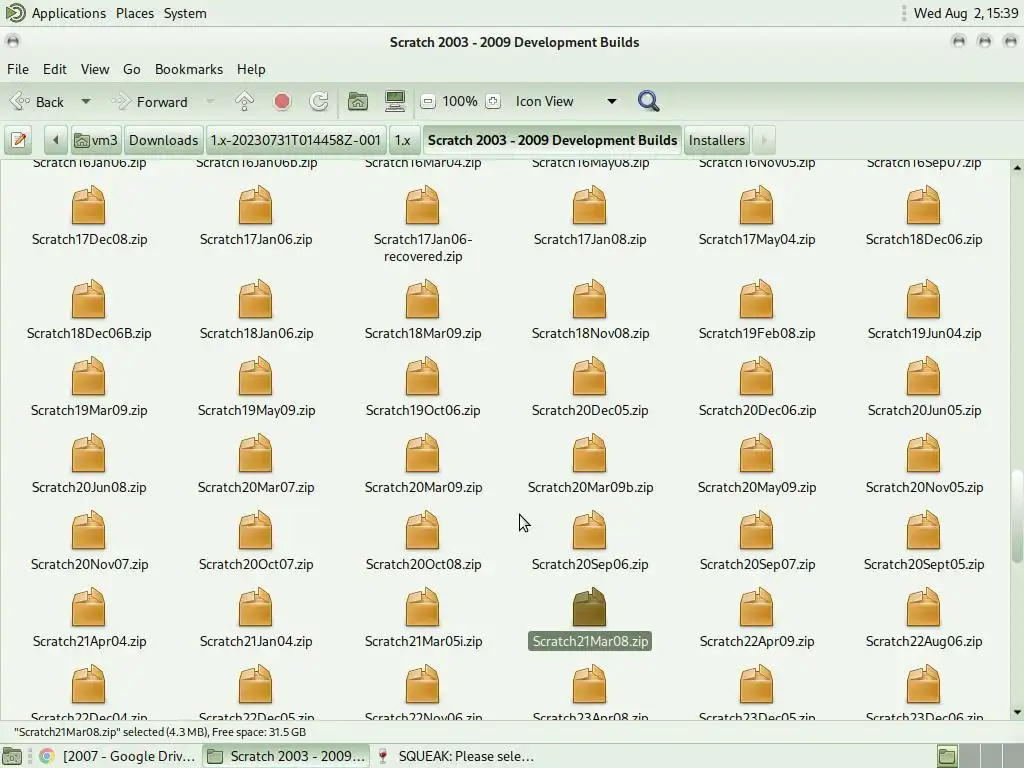Select Scratch20Dec05.zip archive icon
This screenshot has height=768, width=1024.
(x=590, y=376)
